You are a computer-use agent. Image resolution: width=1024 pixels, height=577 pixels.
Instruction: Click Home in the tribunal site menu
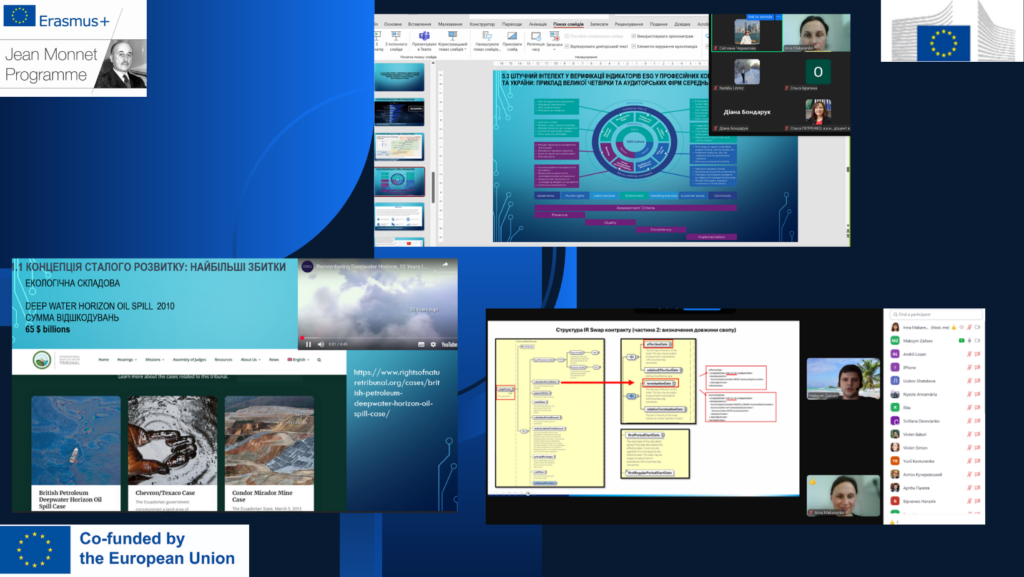click(x=103, y=360)
